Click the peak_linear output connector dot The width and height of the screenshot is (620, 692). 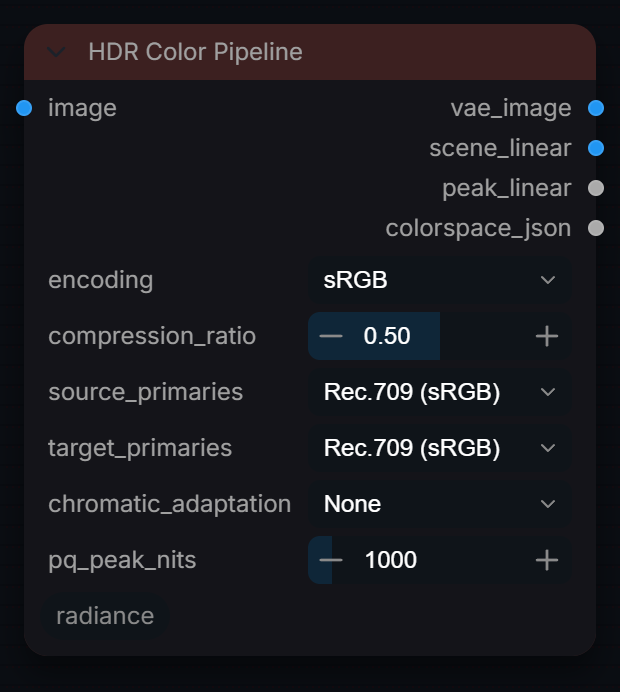[596, 188]
